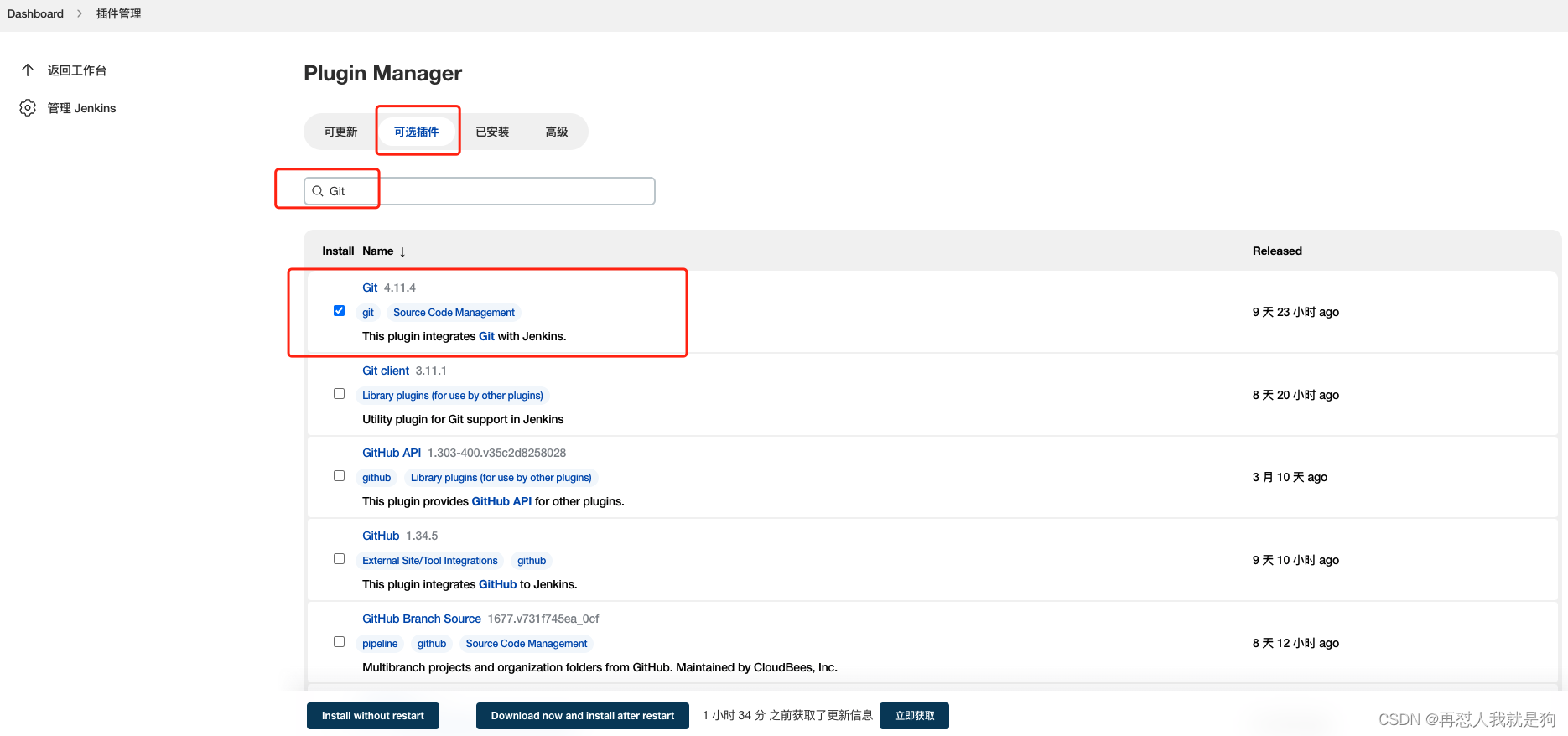Uncheck the Git 4.11.4 plugin checkbox
The image size is (1568, 736).
(339, 310)
